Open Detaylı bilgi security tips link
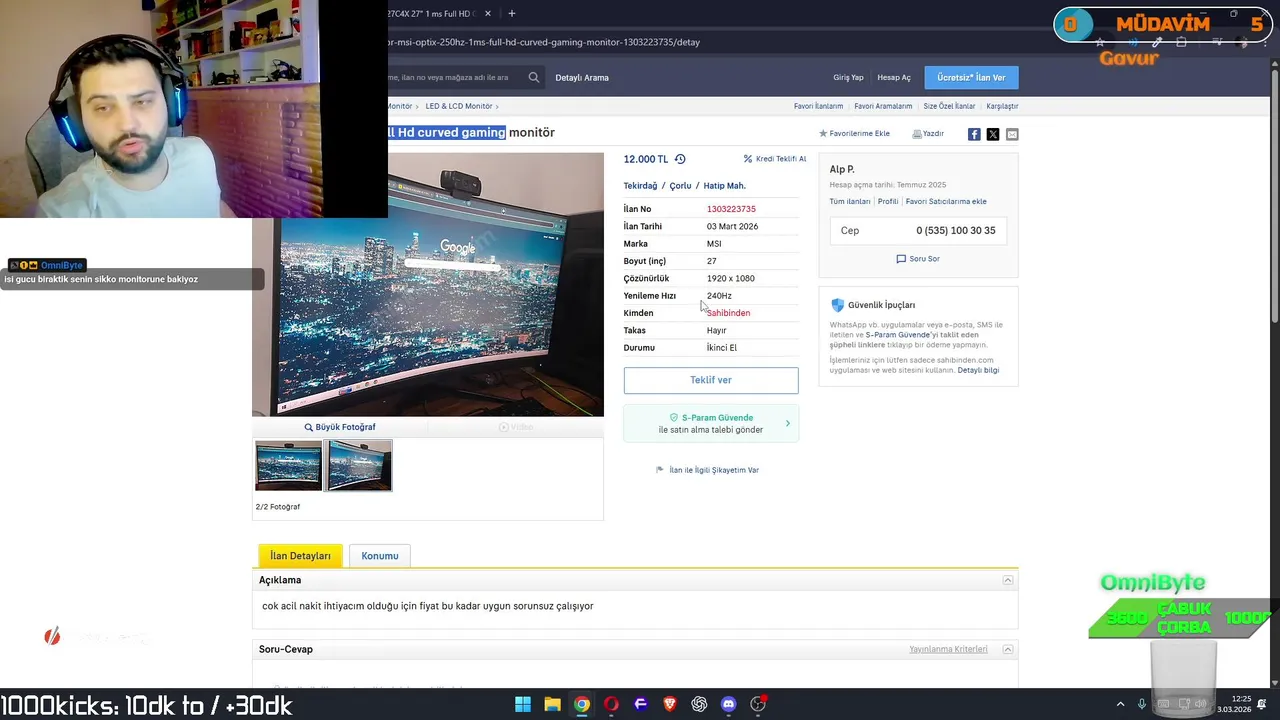The height and width of the screenshot is (720, 1280). [978, 370]
